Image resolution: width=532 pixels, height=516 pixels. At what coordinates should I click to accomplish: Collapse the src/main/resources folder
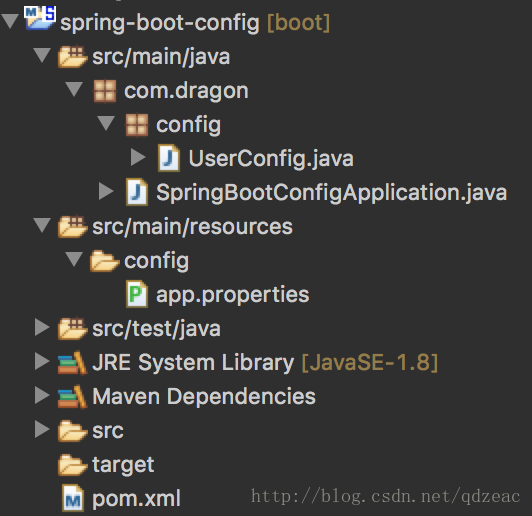42,225
